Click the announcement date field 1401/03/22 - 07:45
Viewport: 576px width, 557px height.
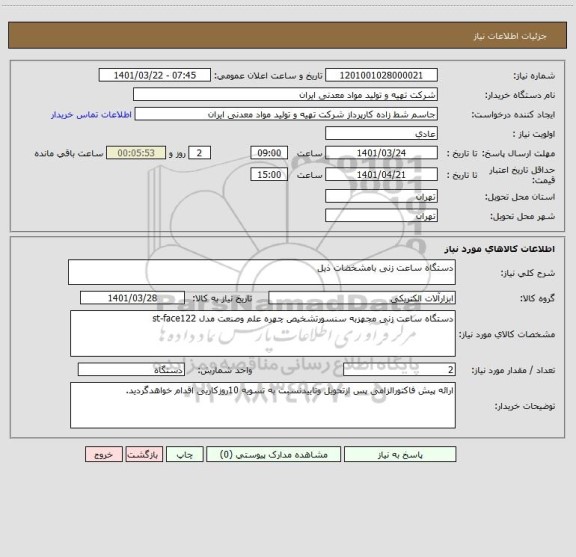click(x=155, y=75)
